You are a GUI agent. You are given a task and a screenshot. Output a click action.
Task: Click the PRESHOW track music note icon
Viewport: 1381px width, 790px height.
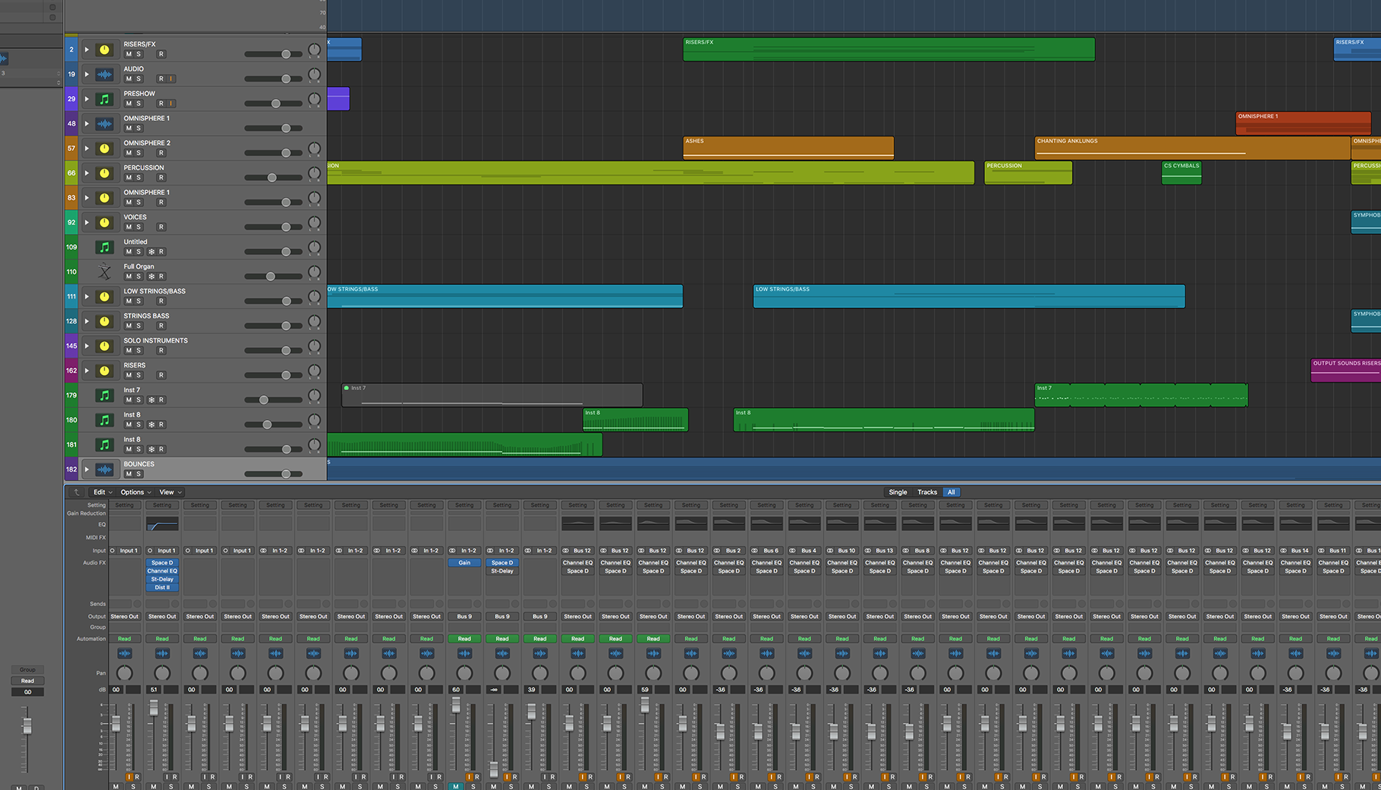[104, 99]
